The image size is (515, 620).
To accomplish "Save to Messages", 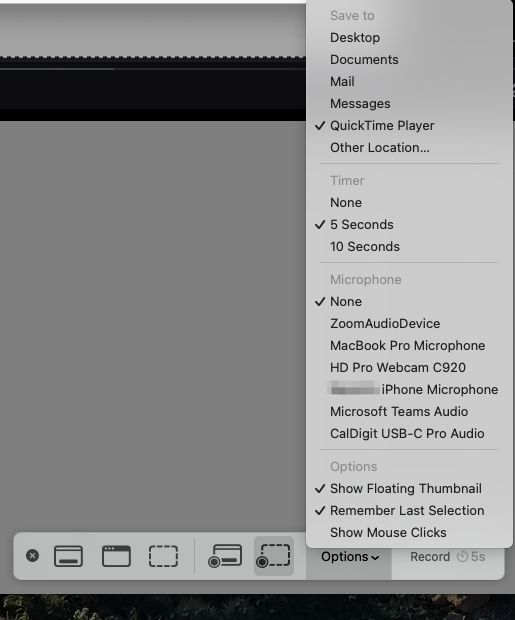I will pyautogui.click(x=409, y=104).
